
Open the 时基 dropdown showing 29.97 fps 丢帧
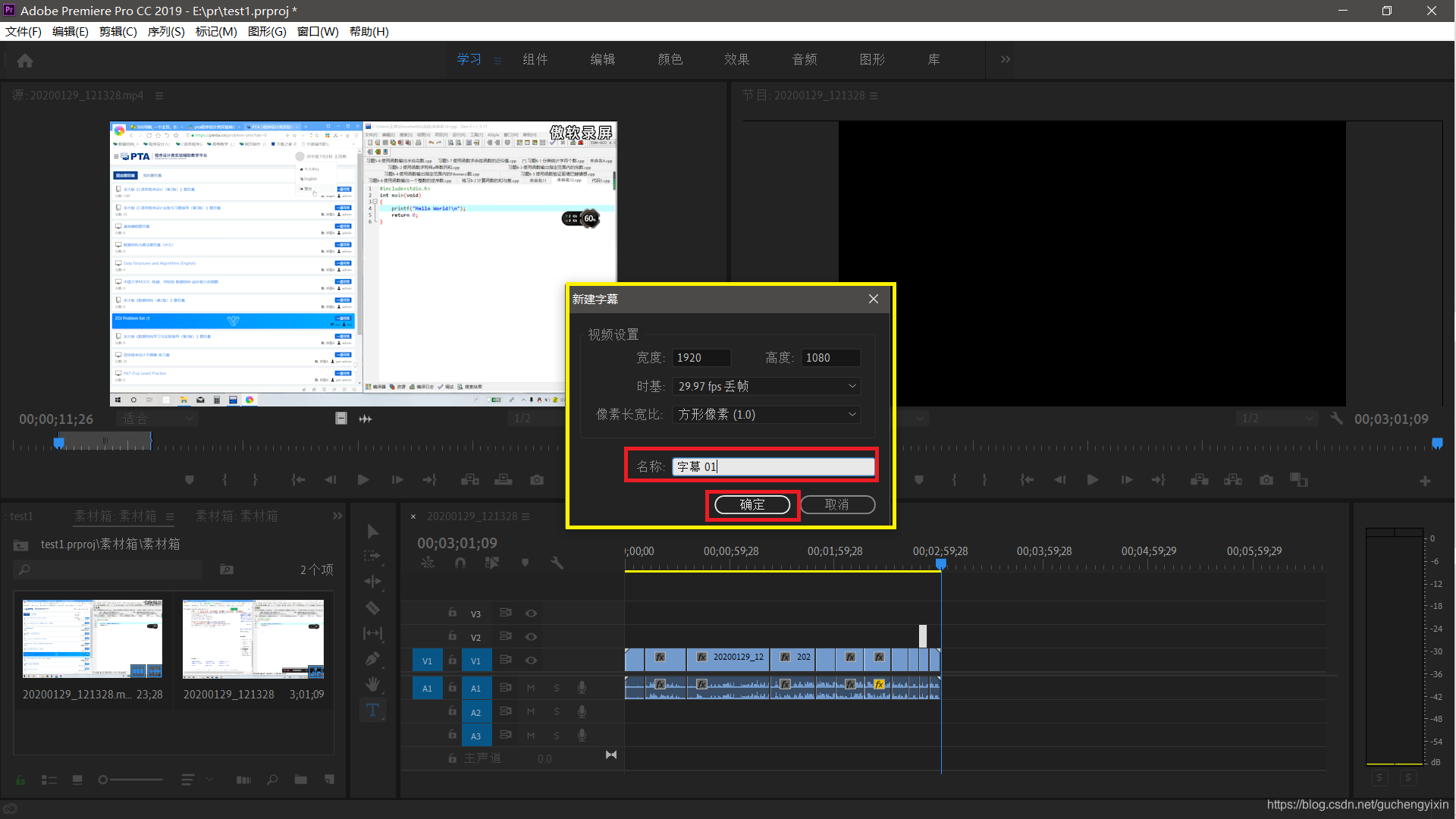point(766,387)
